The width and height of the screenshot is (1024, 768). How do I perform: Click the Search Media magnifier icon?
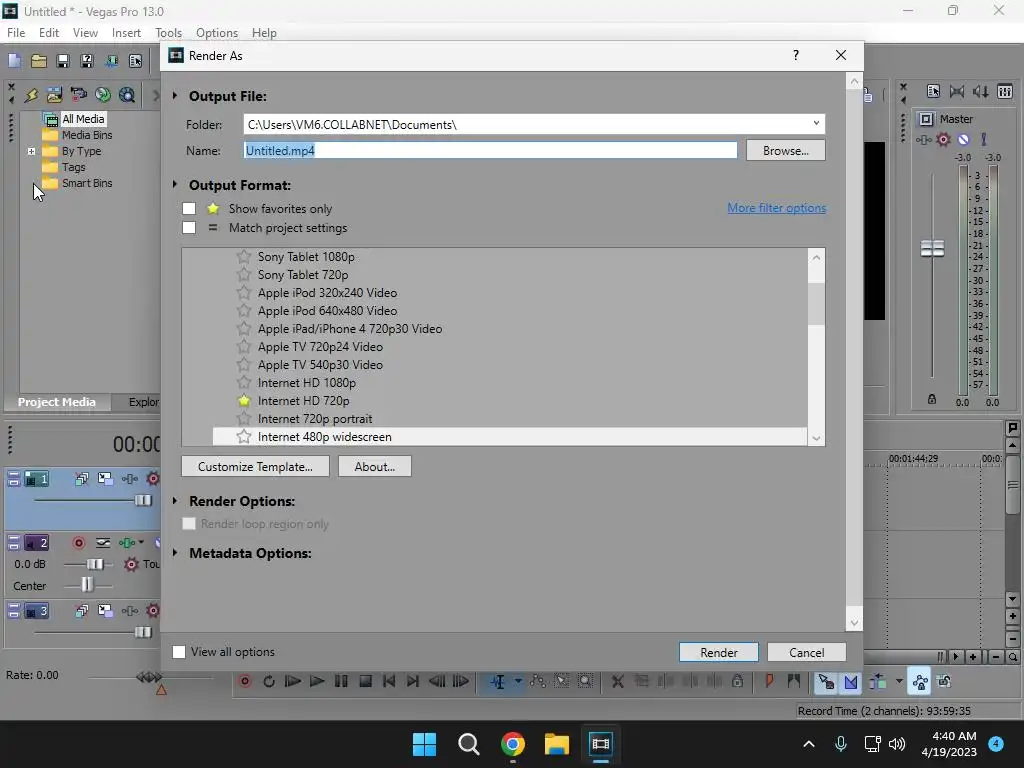pos(127,95)
